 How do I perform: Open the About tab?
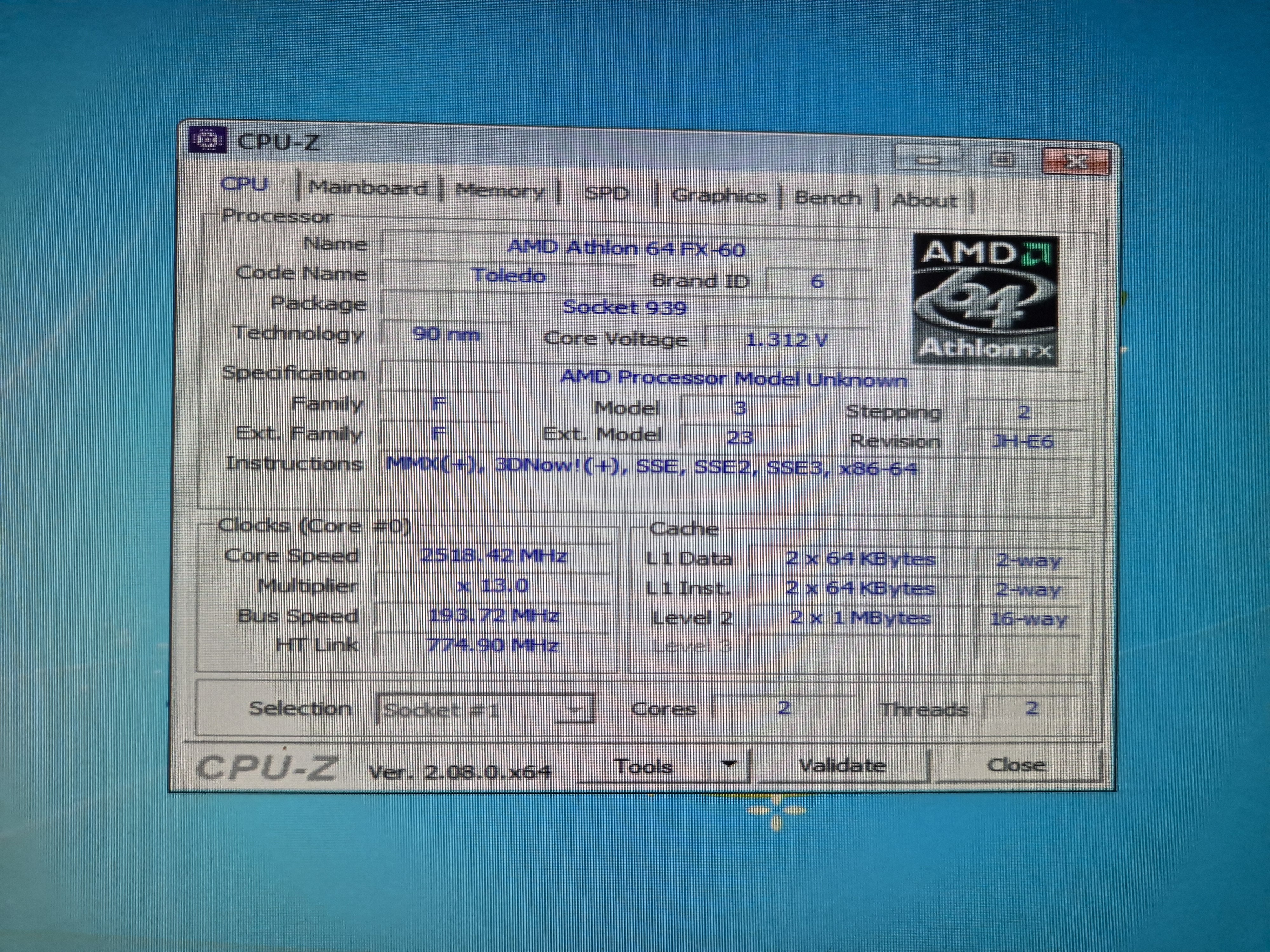click(924, 200)
